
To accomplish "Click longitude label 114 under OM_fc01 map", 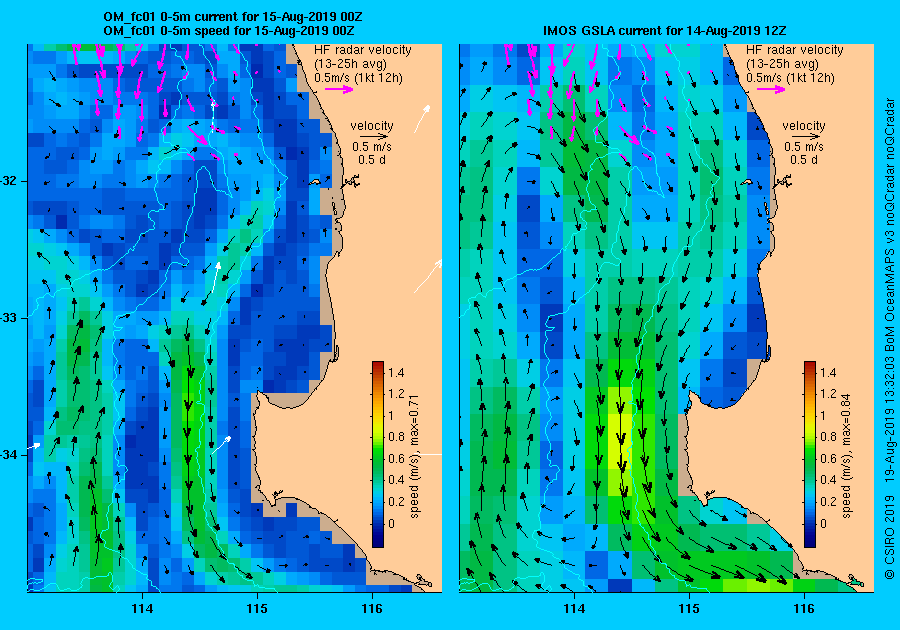I will click(x=142, y=609).
